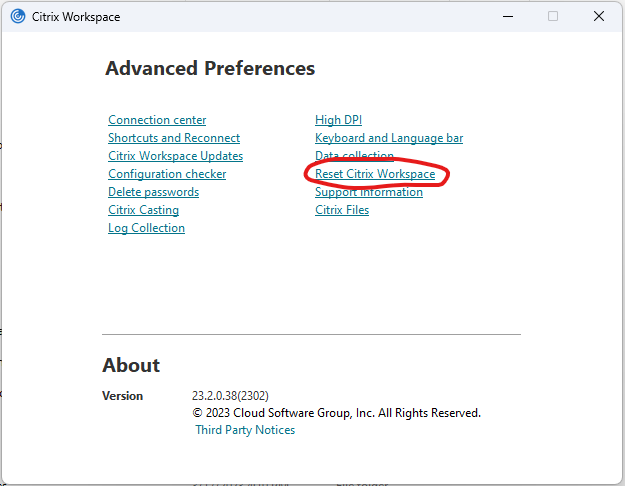The height and width of the screenshot is (486, 625).
Task: Select Citrix Workspace Updates link
Action: 175,156
